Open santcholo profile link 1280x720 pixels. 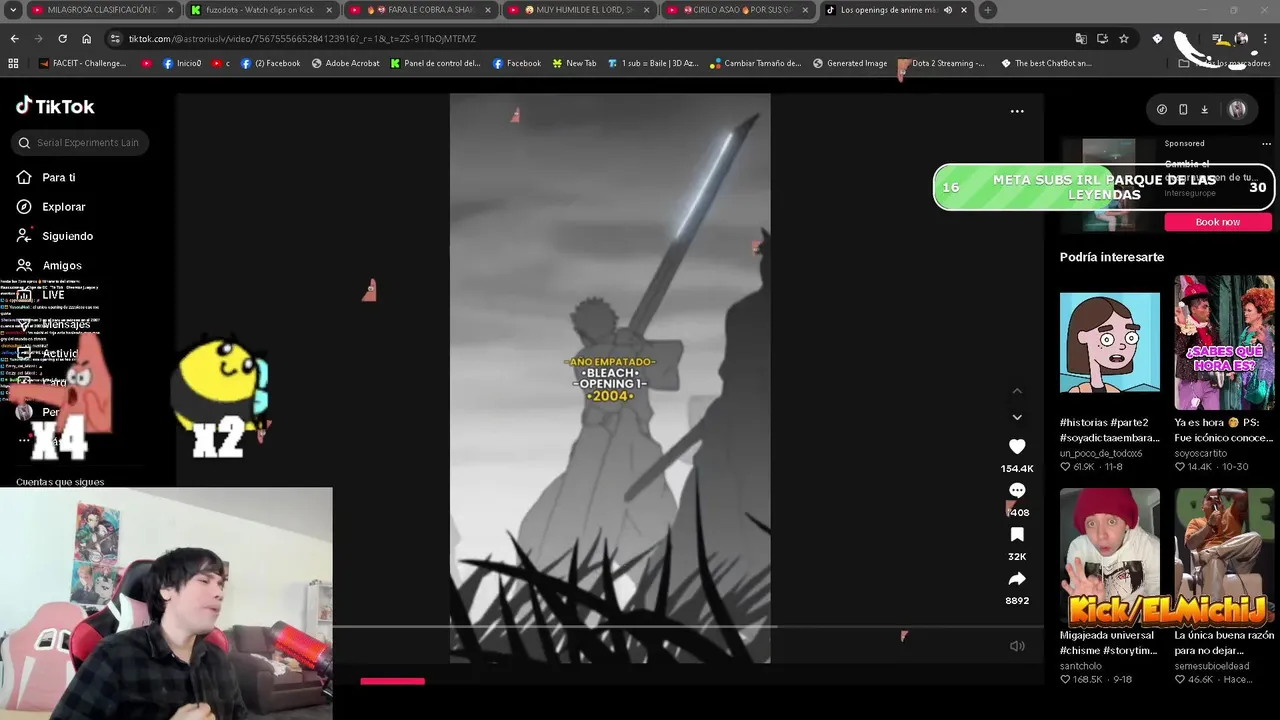[1081, 666]
